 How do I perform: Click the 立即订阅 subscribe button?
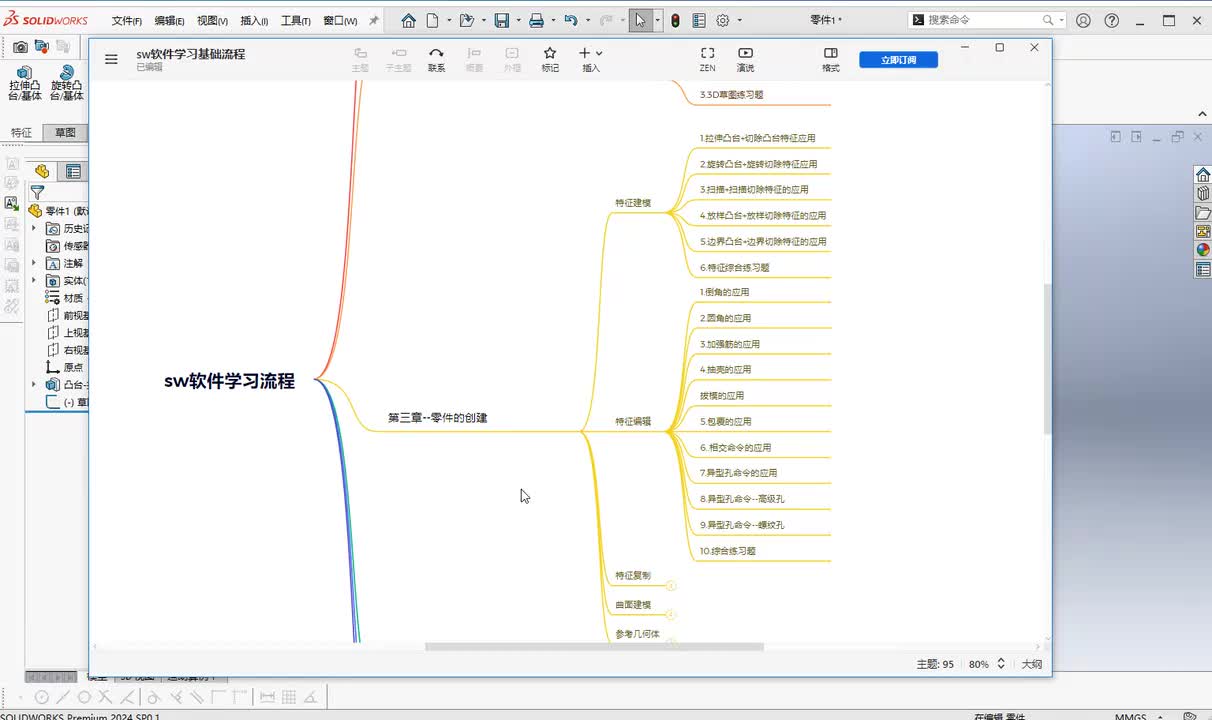click(x=898, y=60)
